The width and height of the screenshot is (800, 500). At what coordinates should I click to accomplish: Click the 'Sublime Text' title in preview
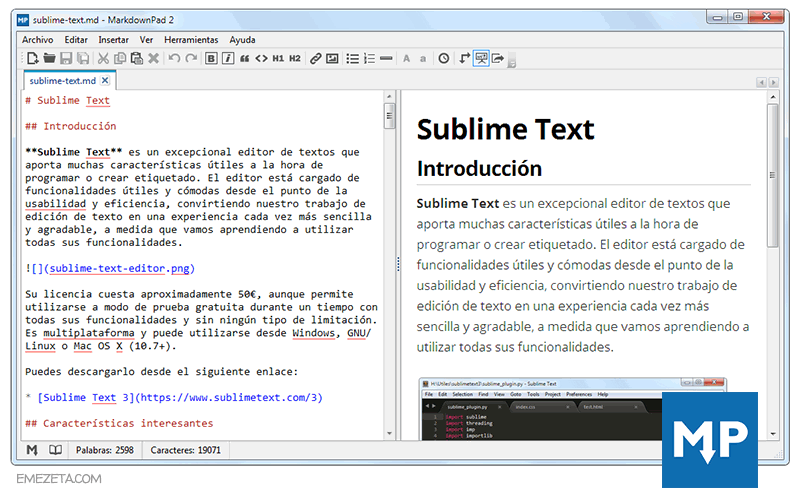(x=506, y=129)
